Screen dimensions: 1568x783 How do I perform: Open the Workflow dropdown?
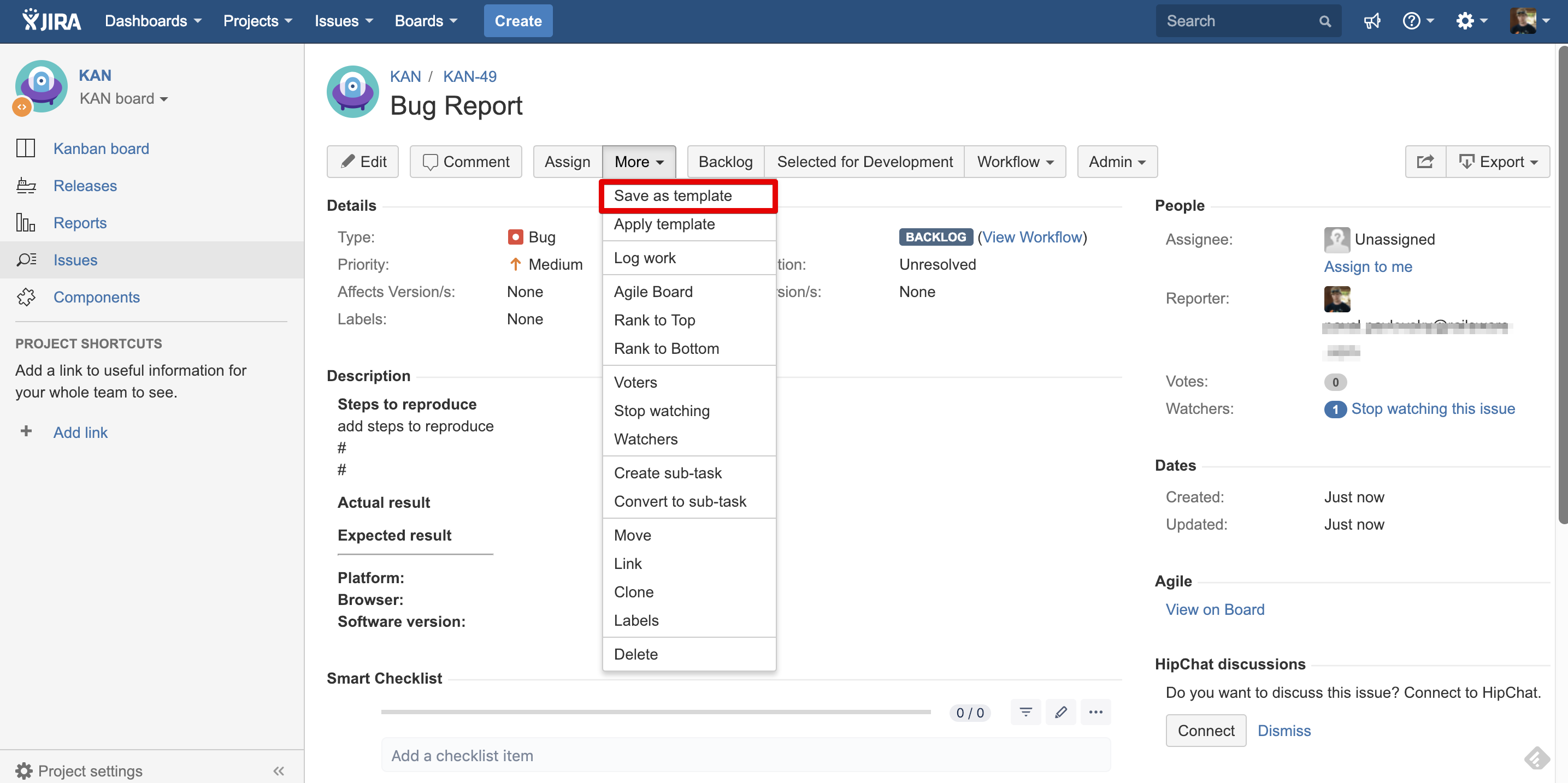coord(1015,162)
